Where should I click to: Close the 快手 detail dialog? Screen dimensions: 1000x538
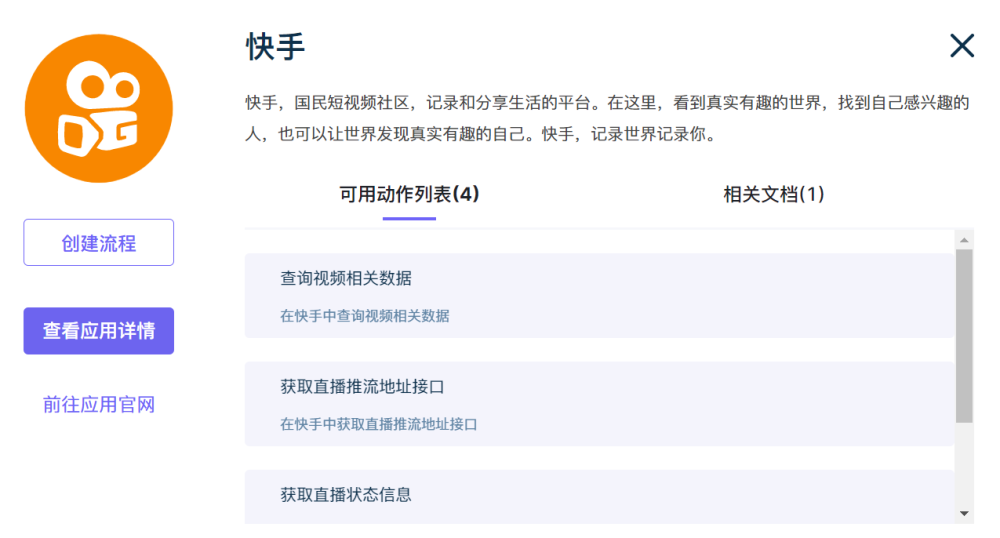point(962,46)
